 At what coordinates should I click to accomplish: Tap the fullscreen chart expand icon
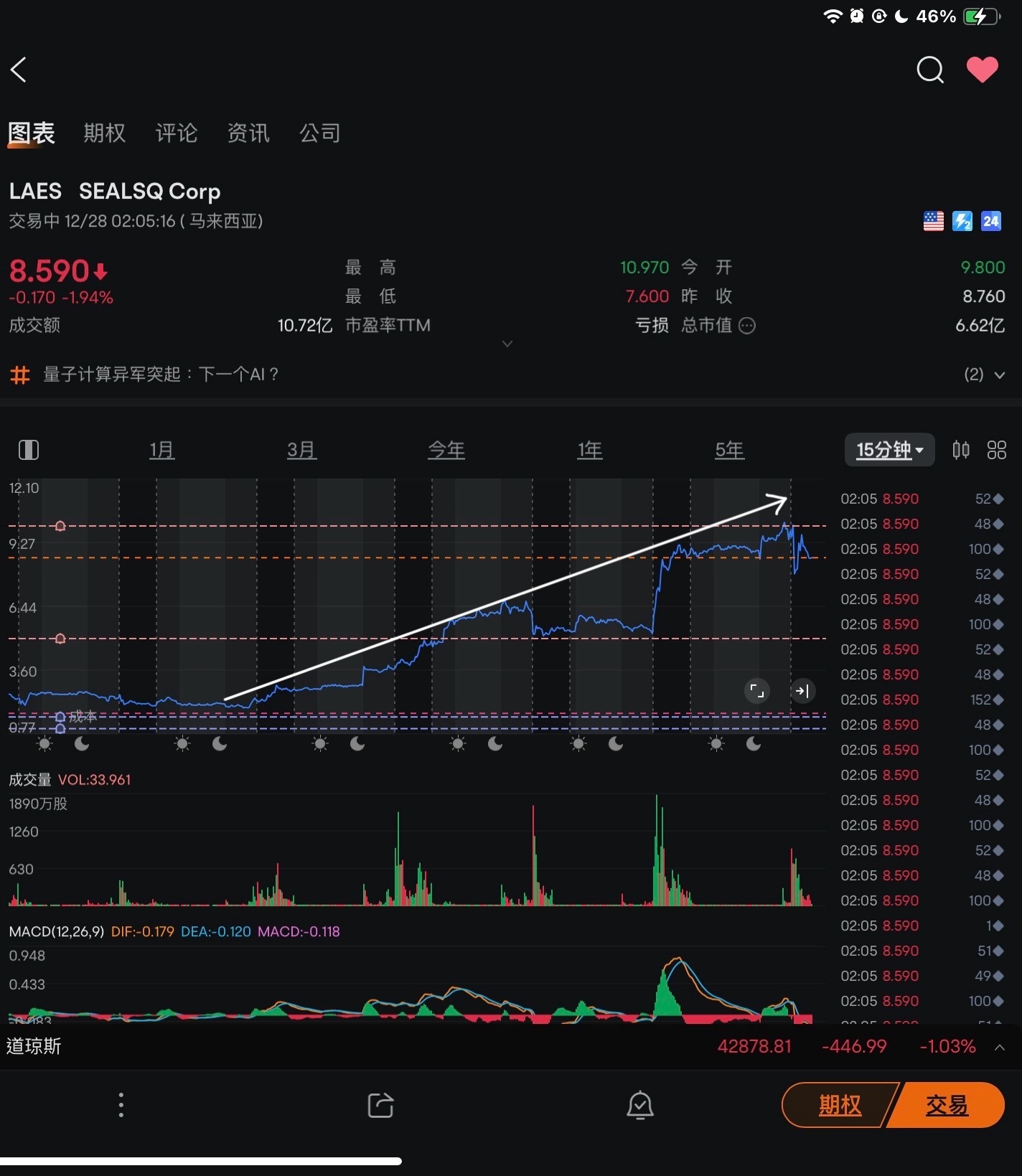point(757,690)
